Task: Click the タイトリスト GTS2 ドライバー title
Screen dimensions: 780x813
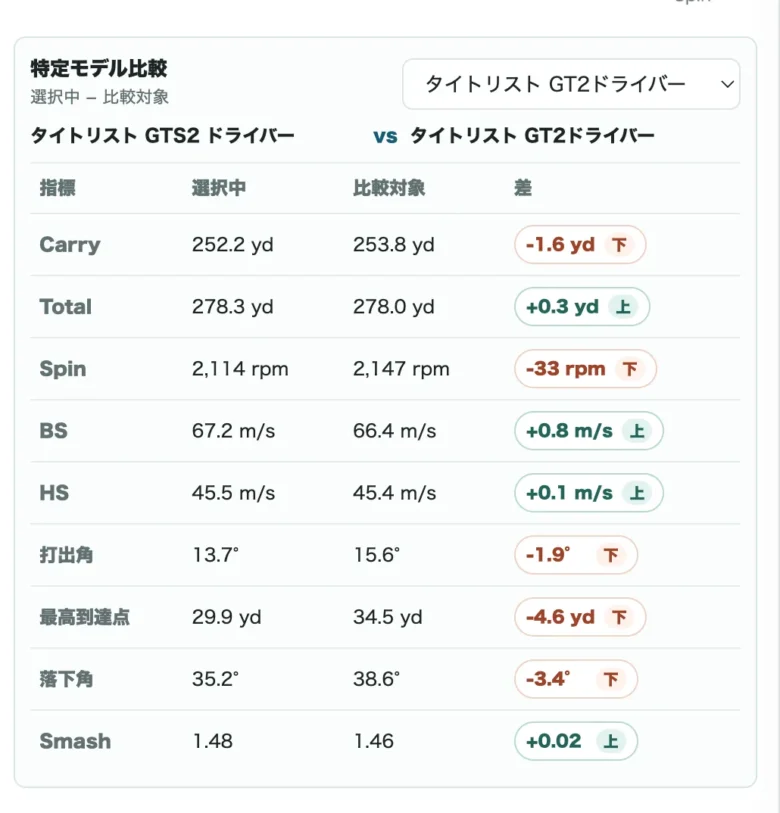Action: [162, 136]
